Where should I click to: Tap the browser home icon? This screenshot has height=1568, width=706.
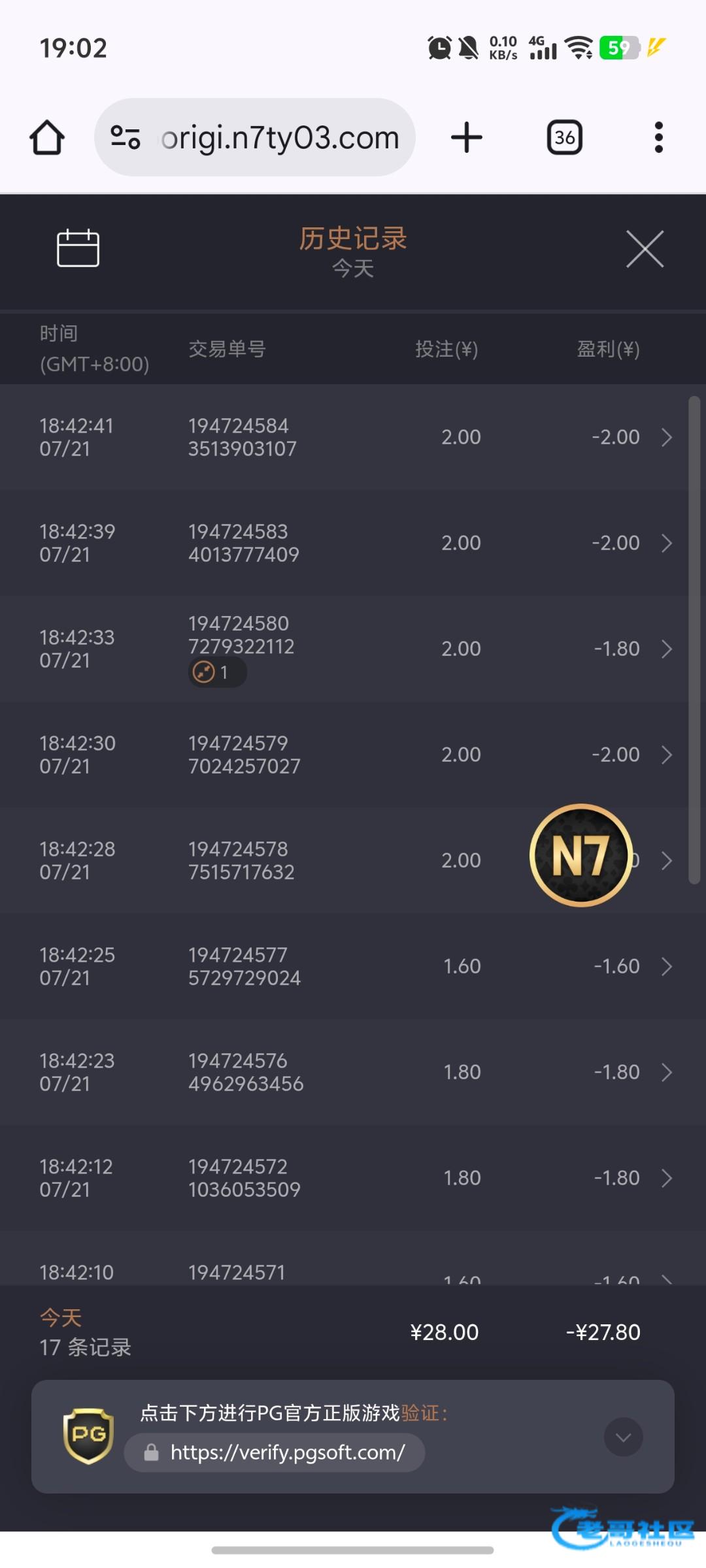point(47,137)
